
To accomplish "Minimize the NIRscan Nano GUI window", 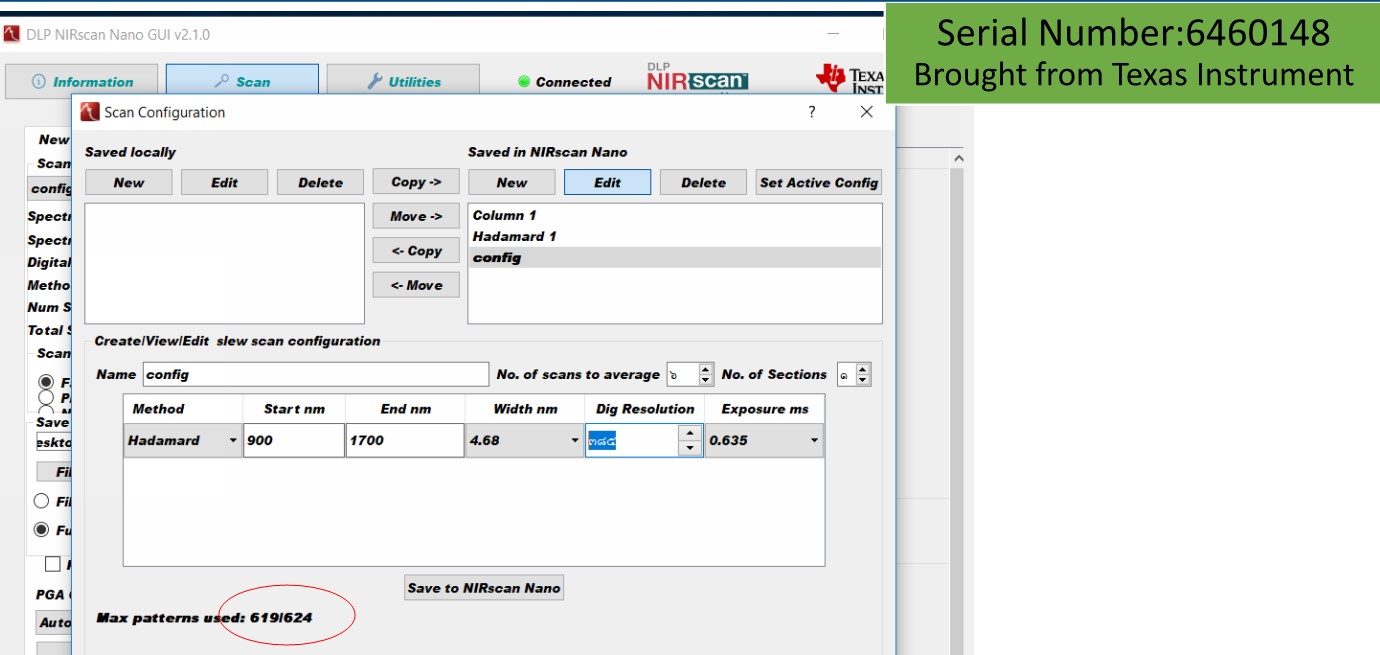I will [x=834, y=34].
